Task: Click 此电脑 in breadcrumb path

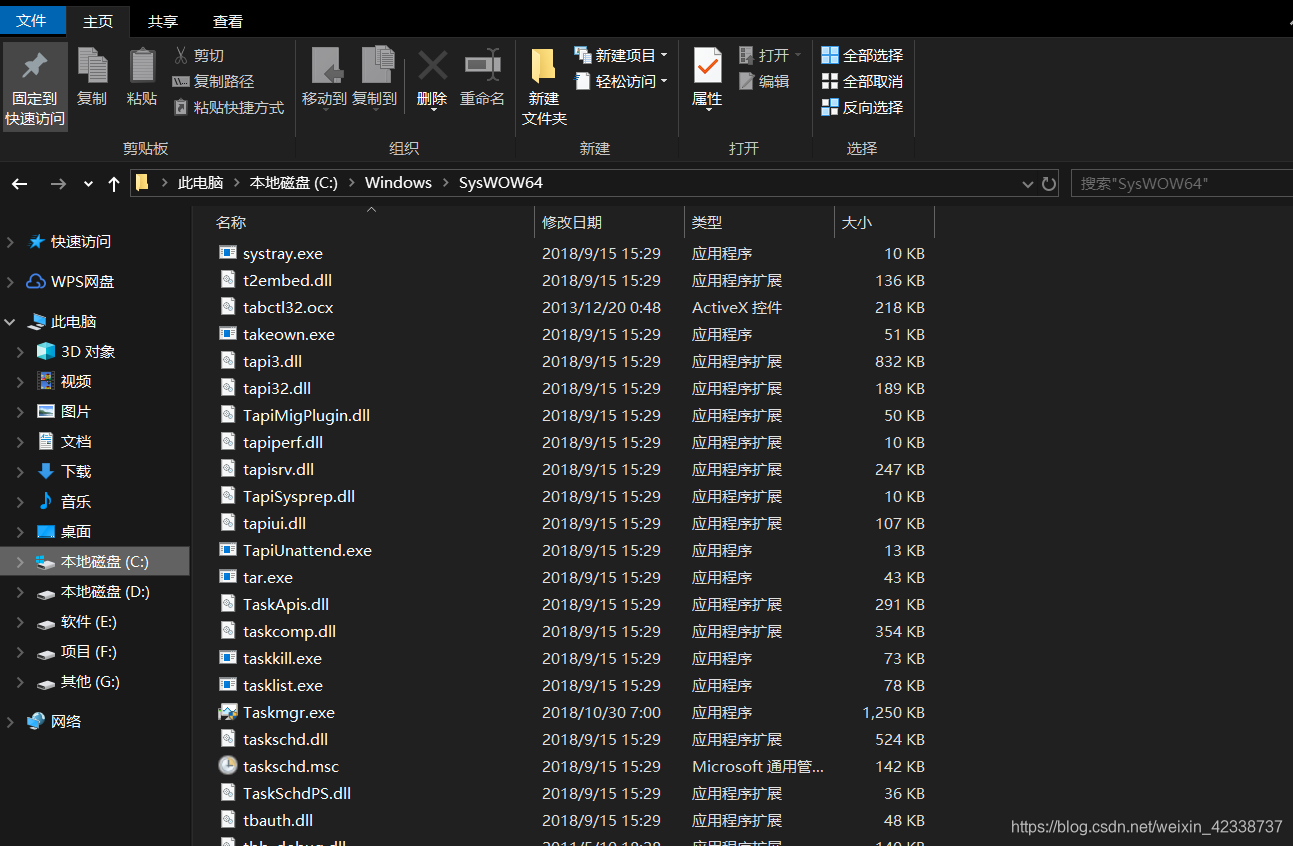Action: [x=200, y=183]
